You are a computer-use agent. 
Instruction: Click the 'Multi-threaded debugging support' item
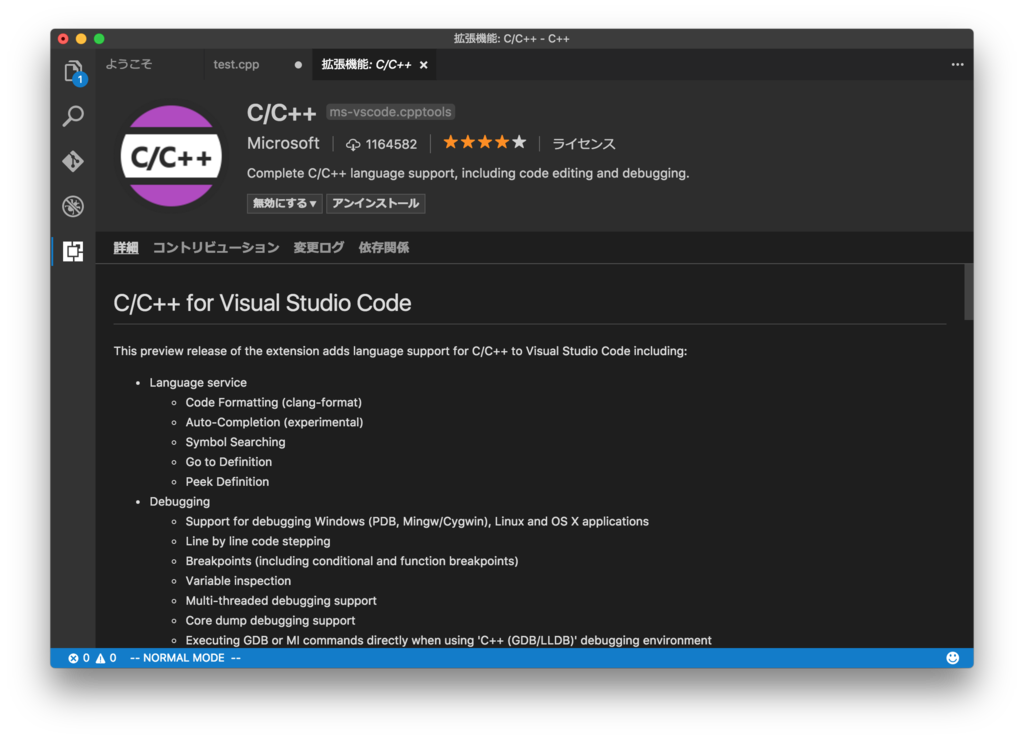click(281, 600)
